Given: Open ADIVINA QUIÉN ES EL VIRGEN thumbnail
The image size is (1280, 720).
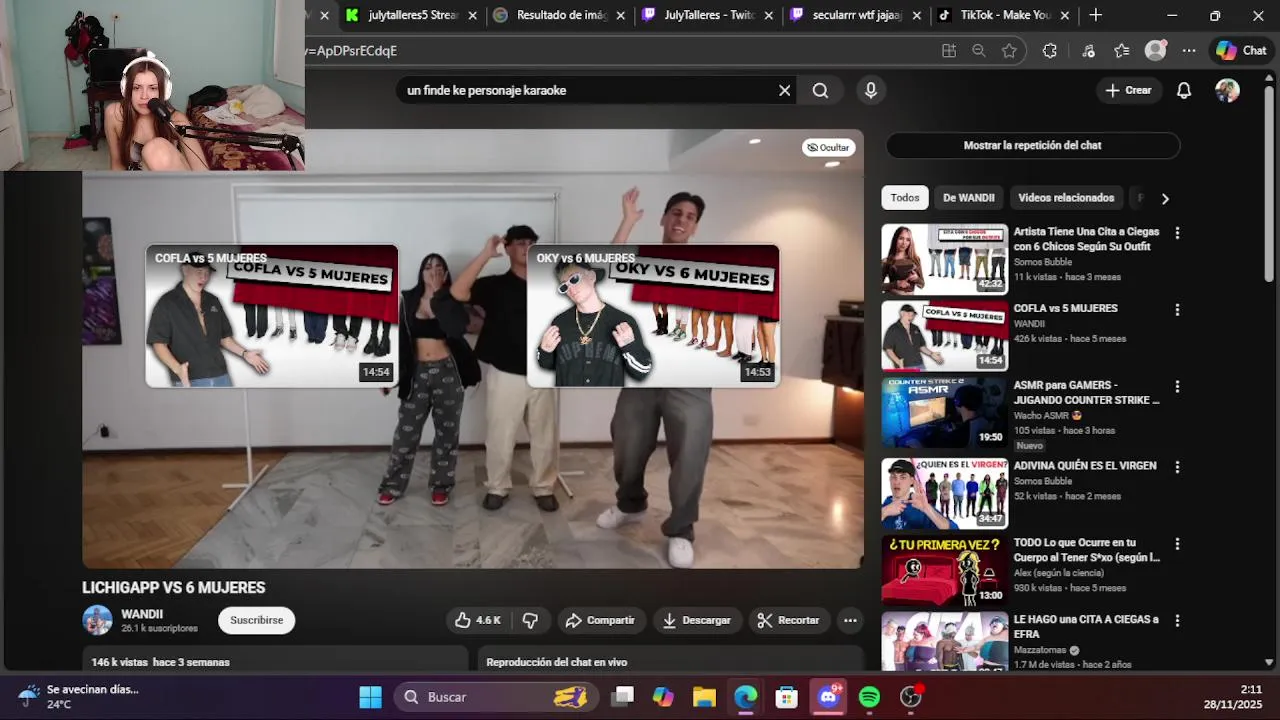Looking at the screenshot, I should [944, 493].
